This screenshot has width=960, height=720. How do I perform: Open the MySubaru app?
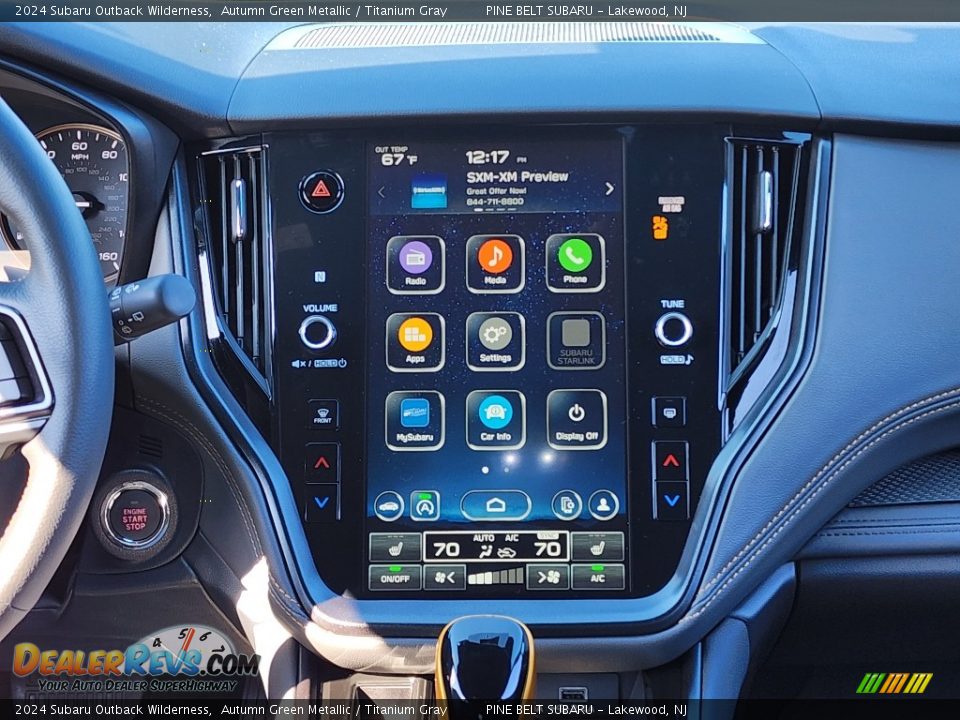[414, 421]
